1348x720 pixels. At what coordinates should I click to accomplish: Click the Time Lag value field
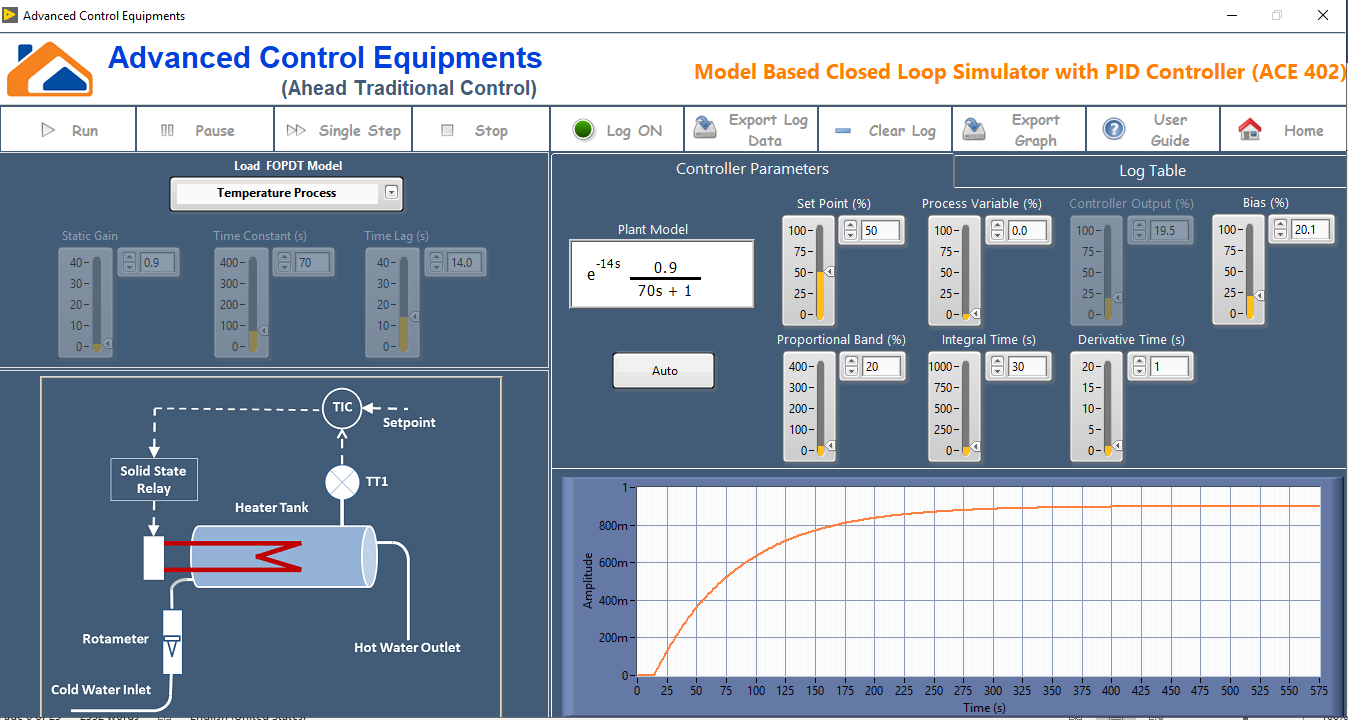[465, 264]
